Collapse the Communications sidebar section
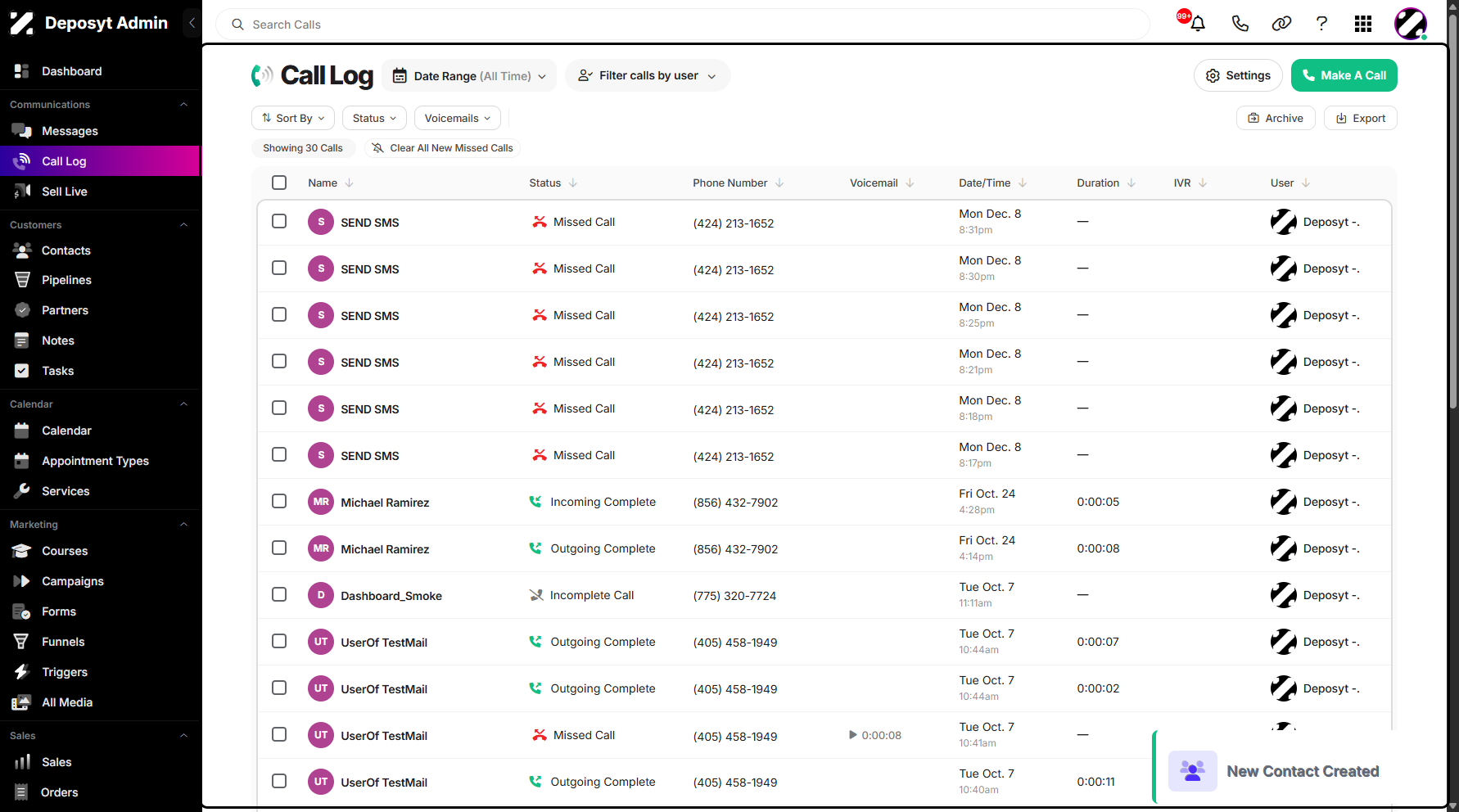The height and width of the screenshot is (812, 1459). pos(184,105)
